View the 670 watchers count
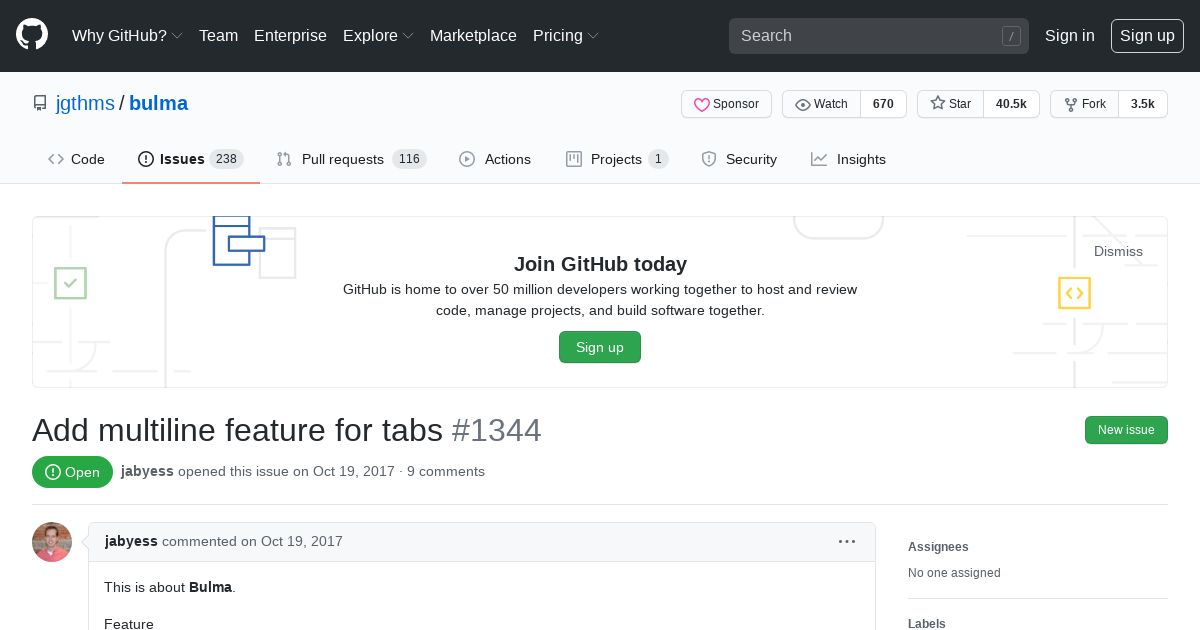 coord(883,104)
